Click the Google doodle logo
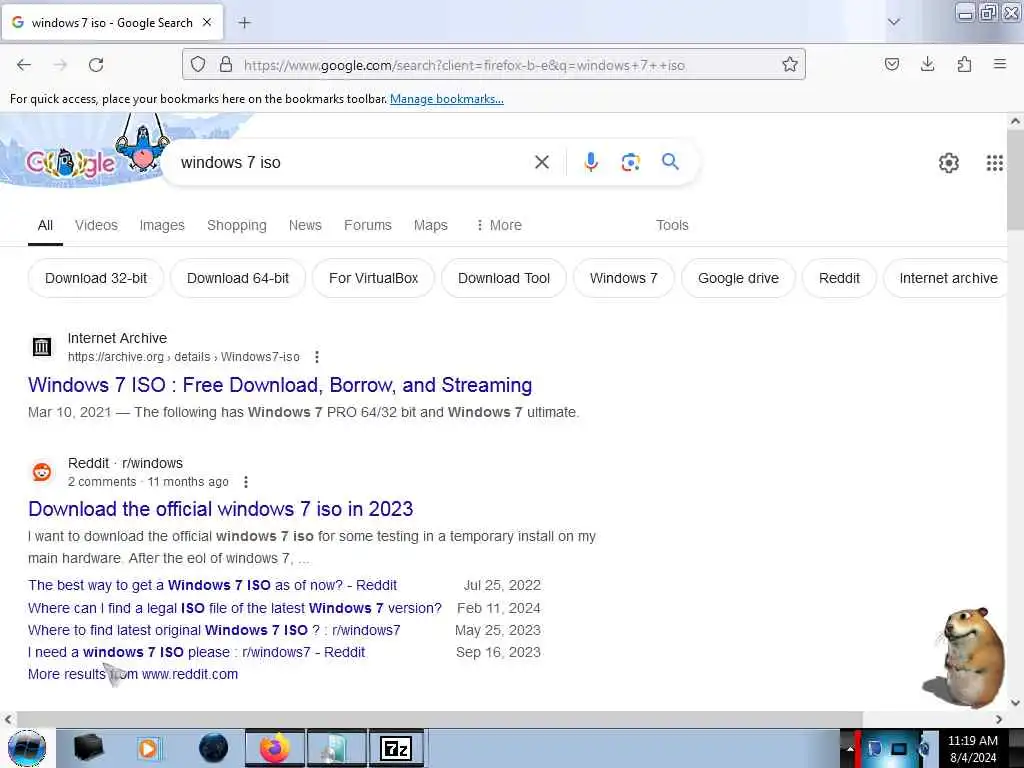The height and width of the screenshot is (768, 1024). coord(71,163)
